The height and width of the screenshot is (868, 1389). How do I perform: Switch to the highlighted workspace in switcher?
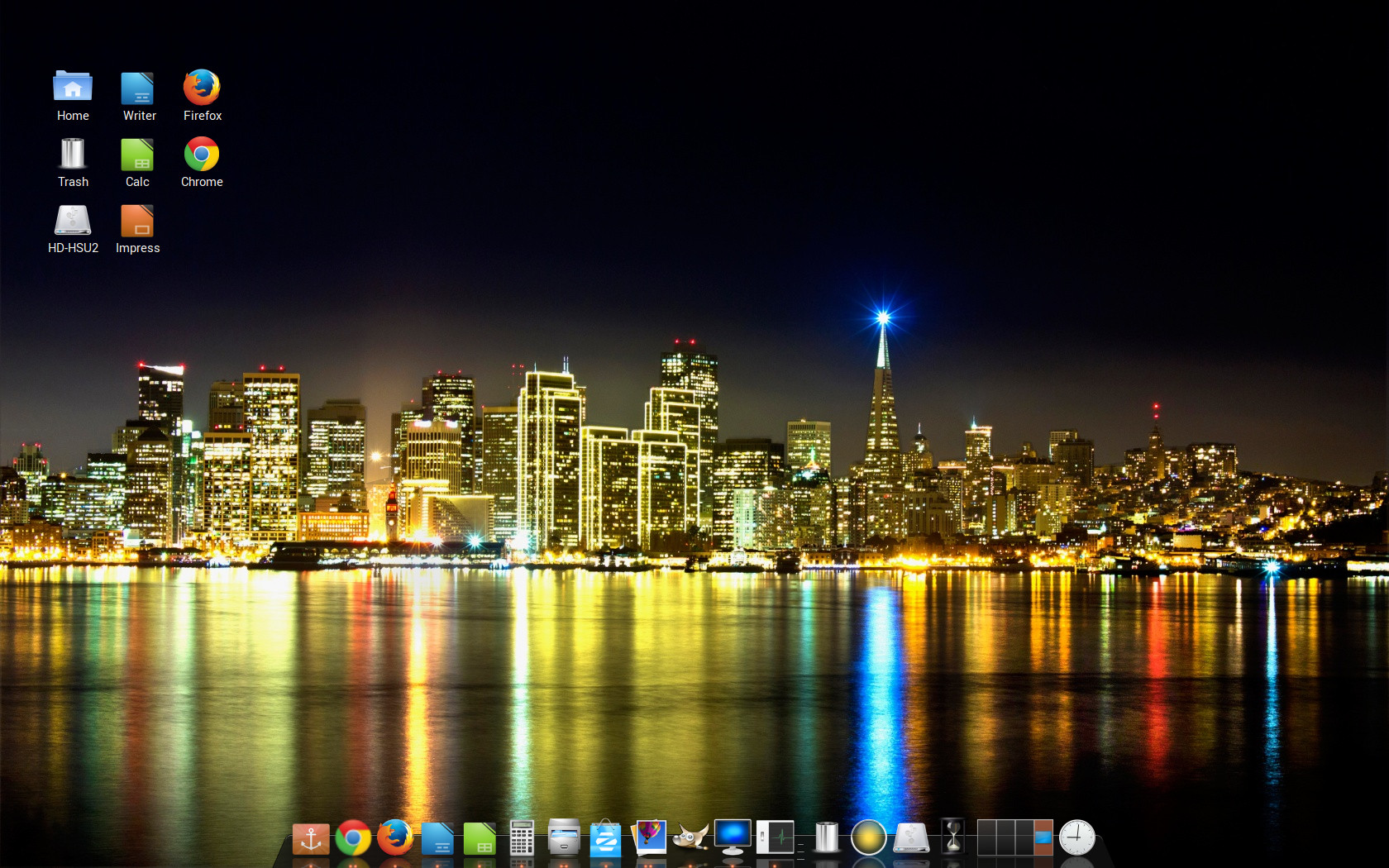click(x=1043, y=837)
